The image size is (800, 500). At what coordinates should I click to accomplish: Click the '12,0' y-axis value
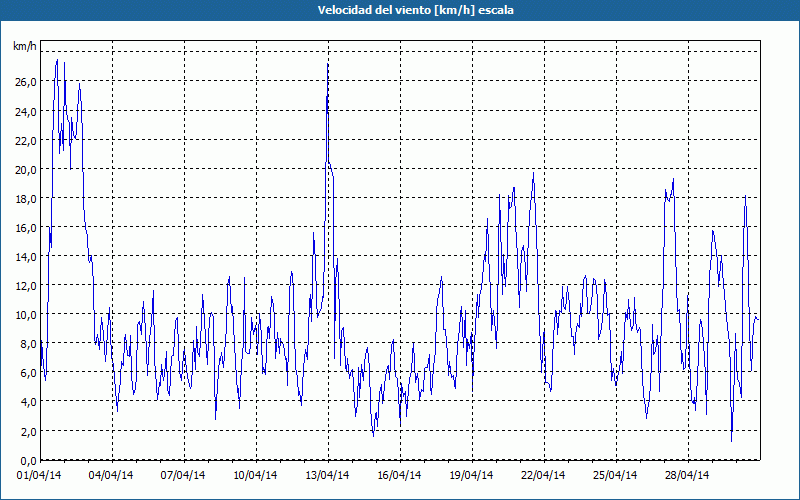pyautogui.click(x=26, y=286)
